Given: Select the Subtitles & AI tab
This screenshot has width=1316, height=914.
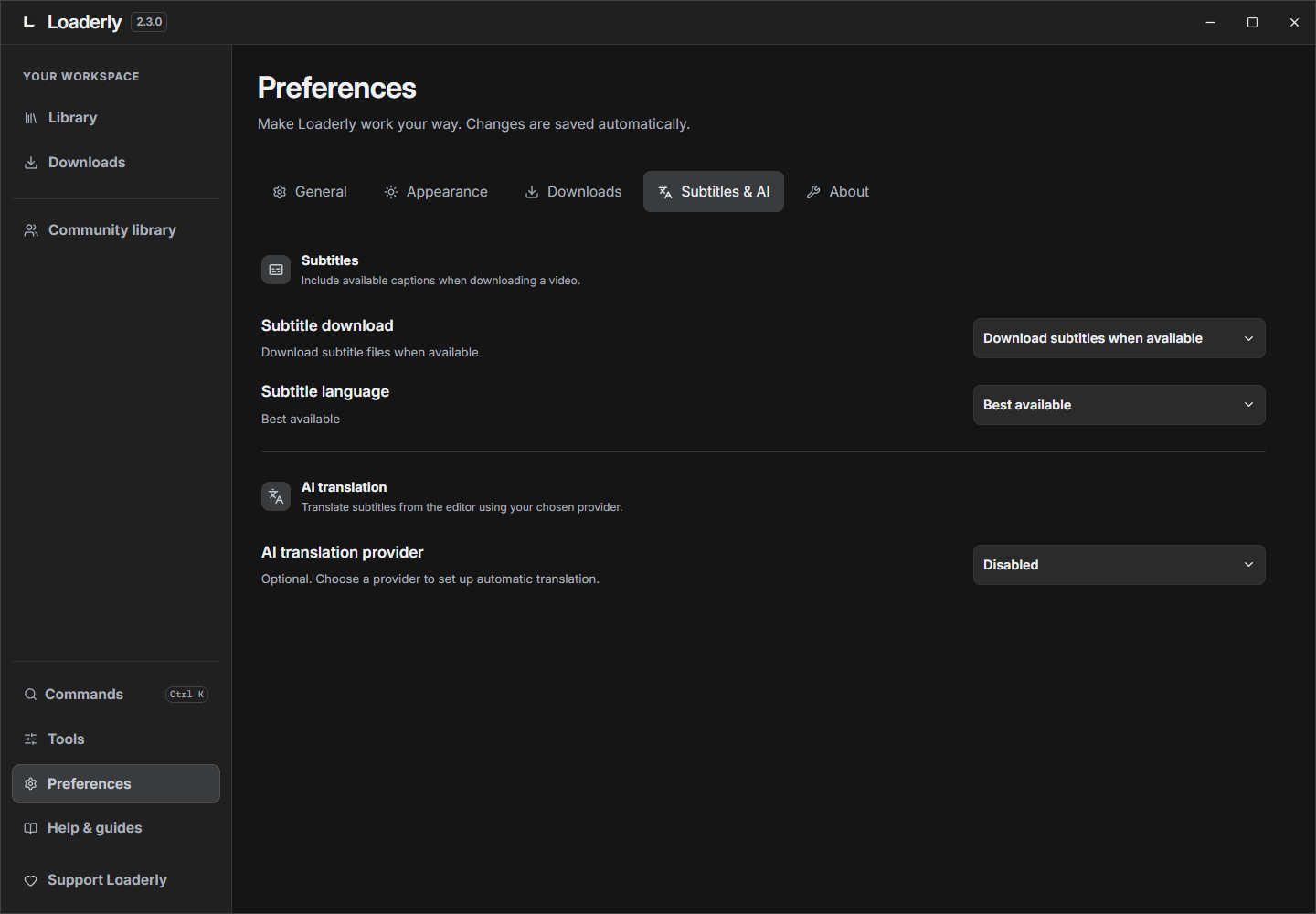Looking at the screenshot, I should pos(714,192).
